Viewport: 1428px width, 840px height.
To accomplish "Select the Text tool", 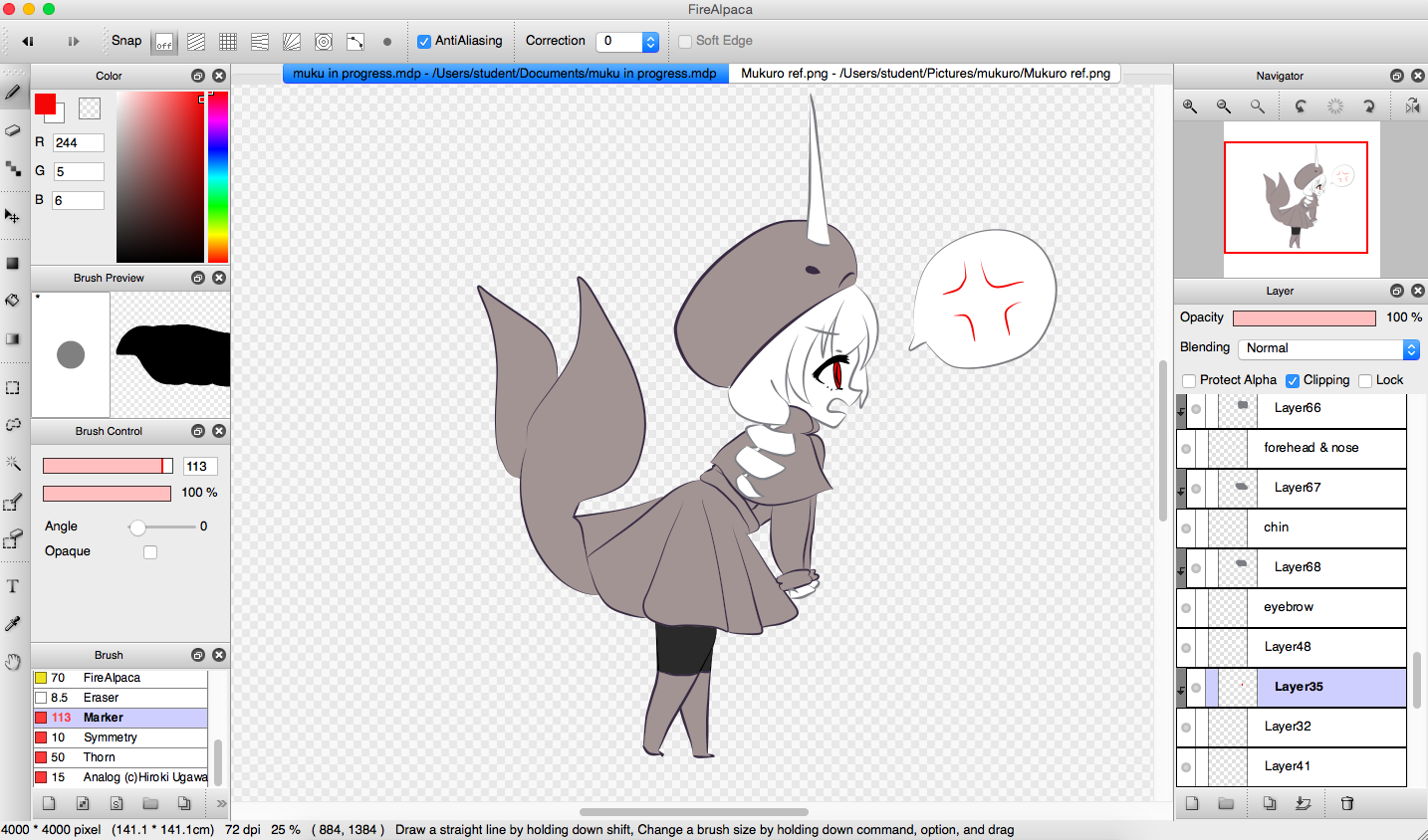I will coord(13,586).
